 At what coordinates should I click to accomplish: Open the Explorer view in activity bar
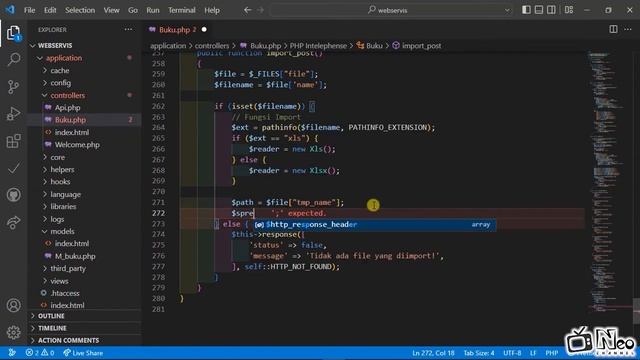pos(13,33)
